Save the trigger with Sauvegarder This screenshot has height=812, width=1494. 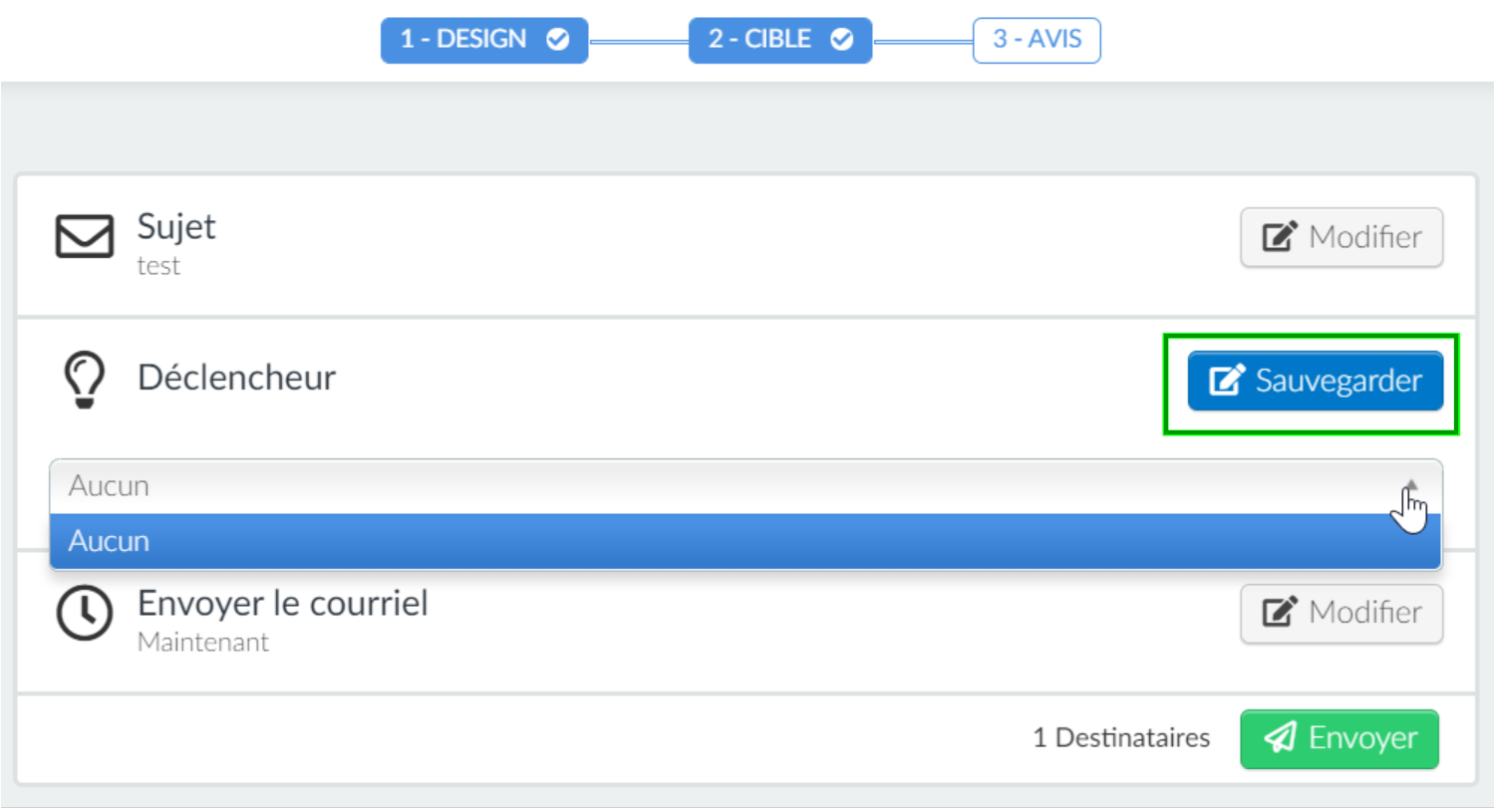coord(1315,381)
